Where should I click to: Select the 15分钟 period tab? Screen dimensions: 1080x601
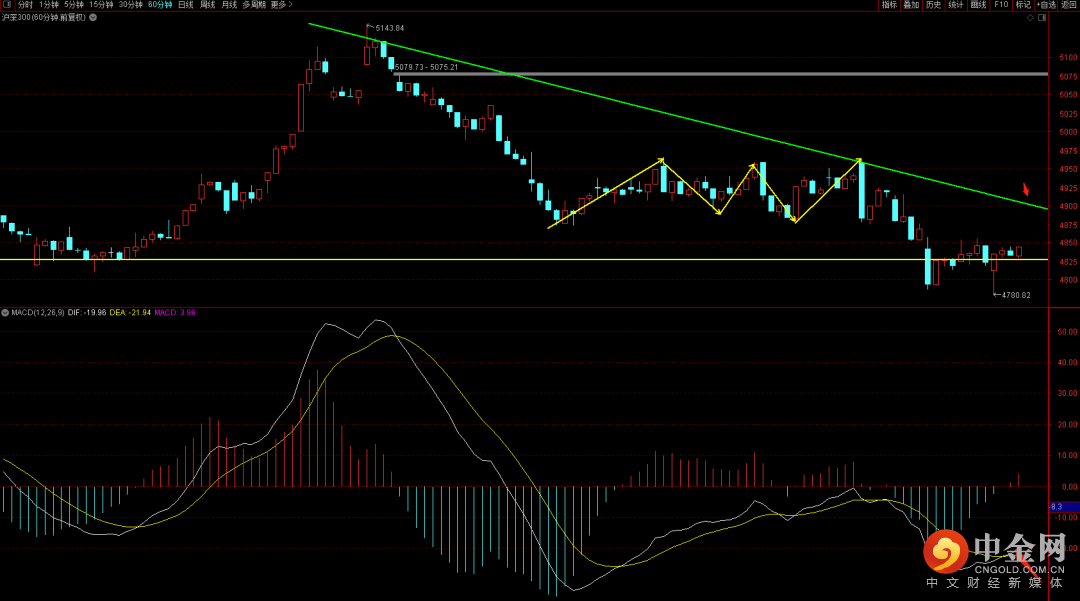(101, 5)
